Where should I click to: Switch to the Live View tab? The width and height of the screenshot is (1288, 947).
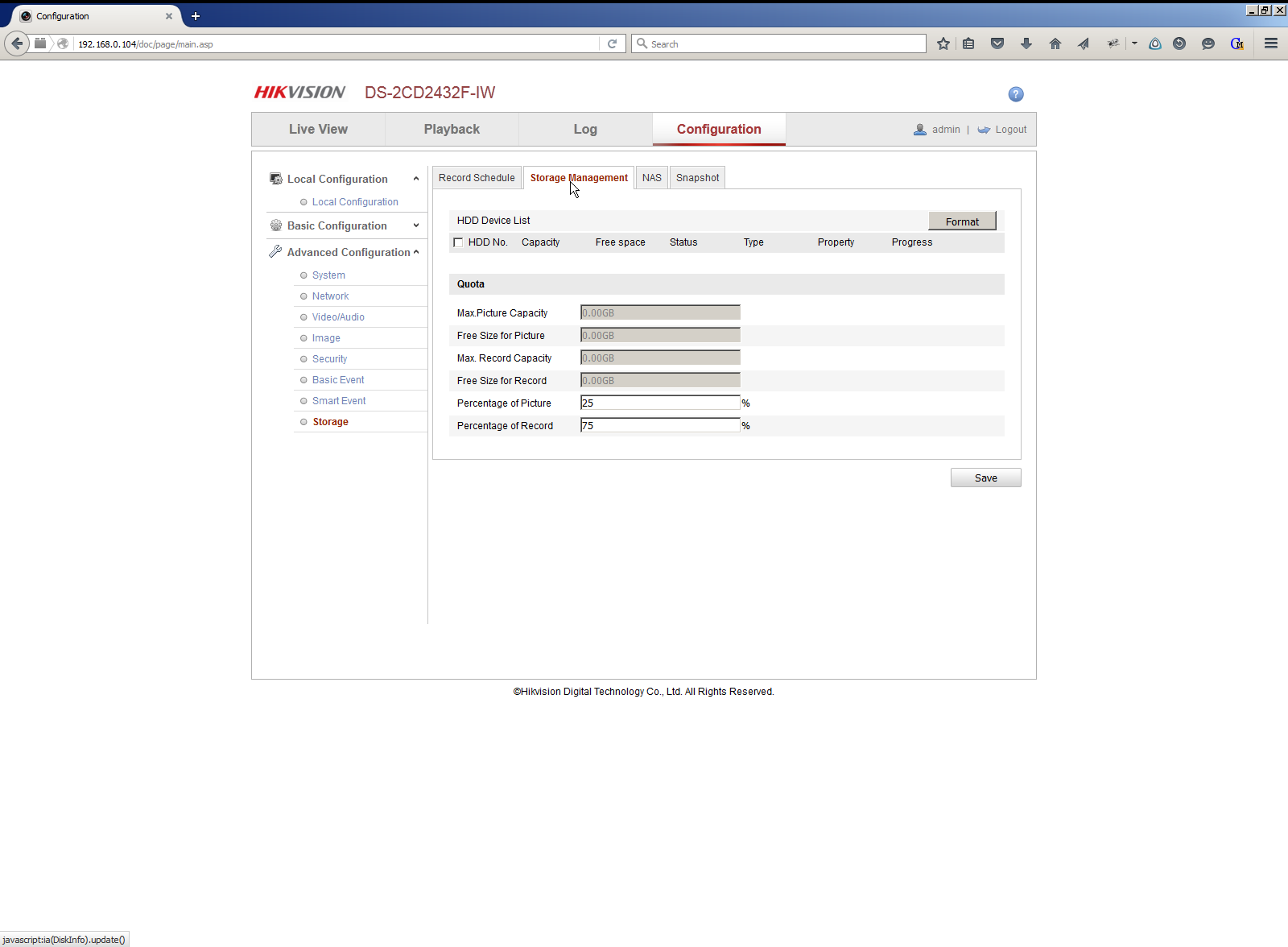[318, 130]
